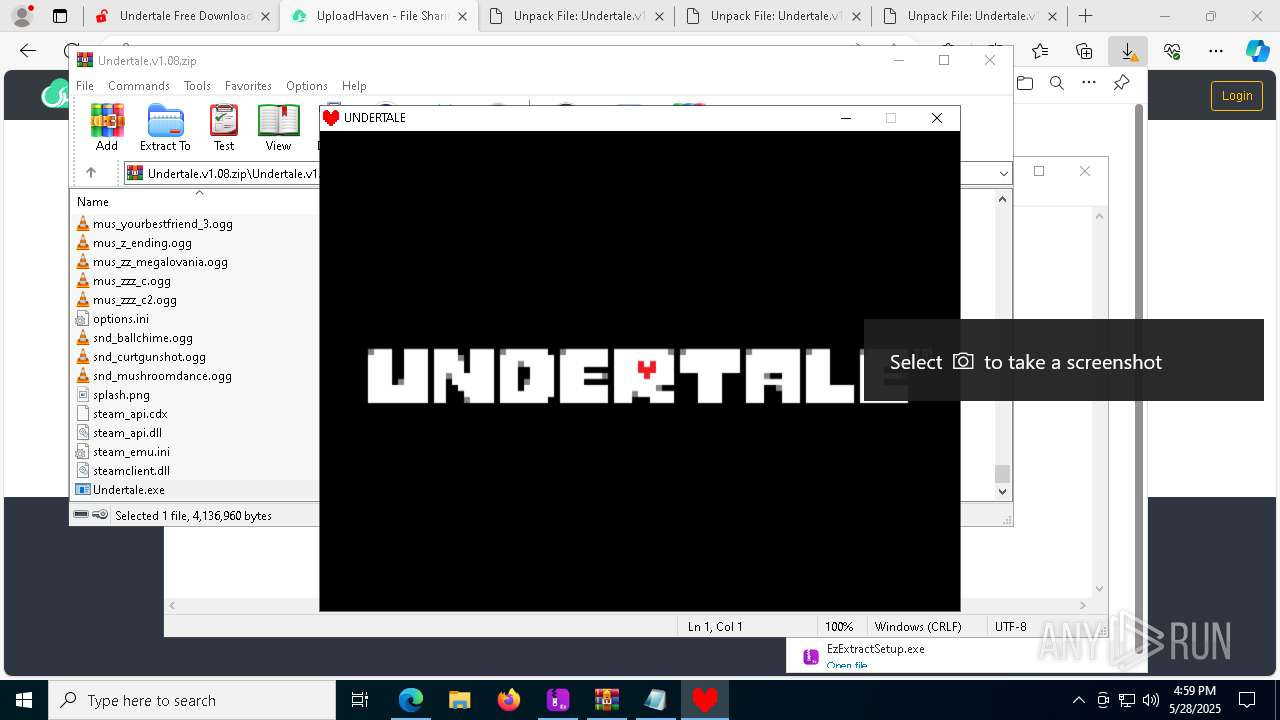Click the Windows Start button
This screenshot has width=1280, height=720.
[23, 700]
